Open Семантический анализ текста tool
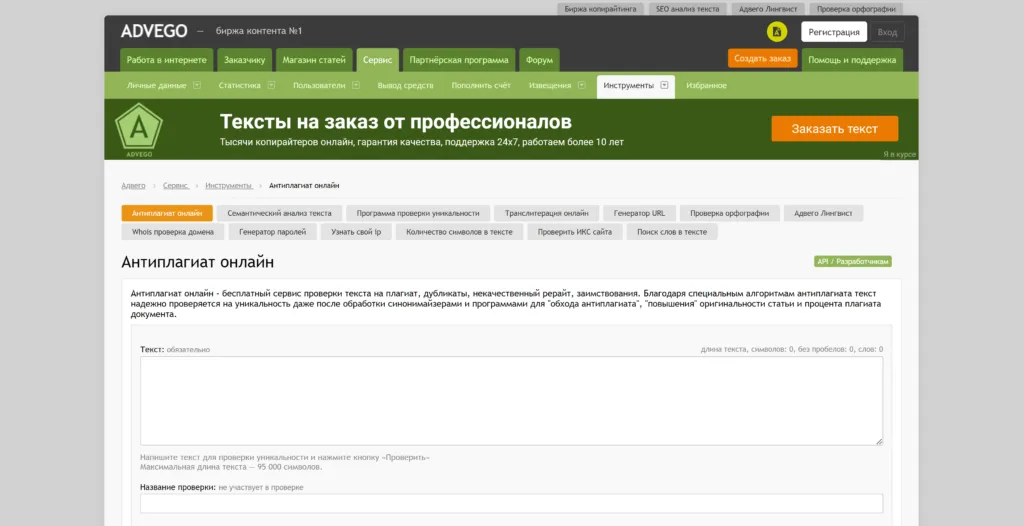Screen dimensions: 1024x526 coord(280,213)
